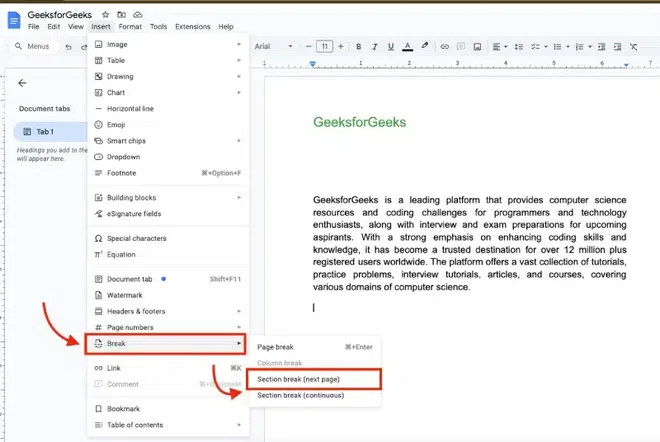Screen dimensions: 660x442
Task: Open the Google Docs home icon
Action: (x=14, y=20)
